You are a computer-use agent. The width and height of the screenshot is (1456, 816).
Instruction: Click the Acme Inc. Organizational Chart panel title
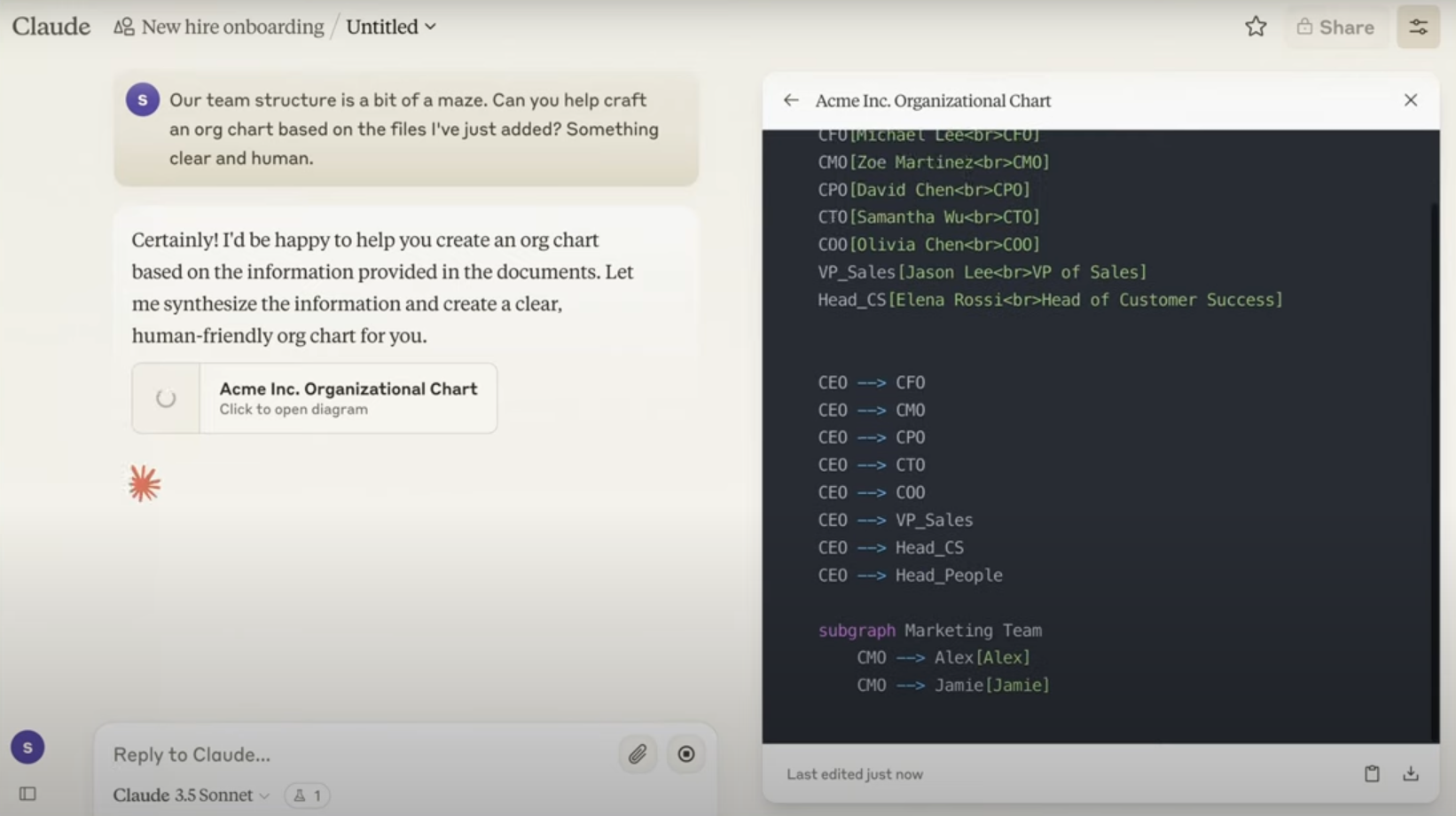coord(933,101)
